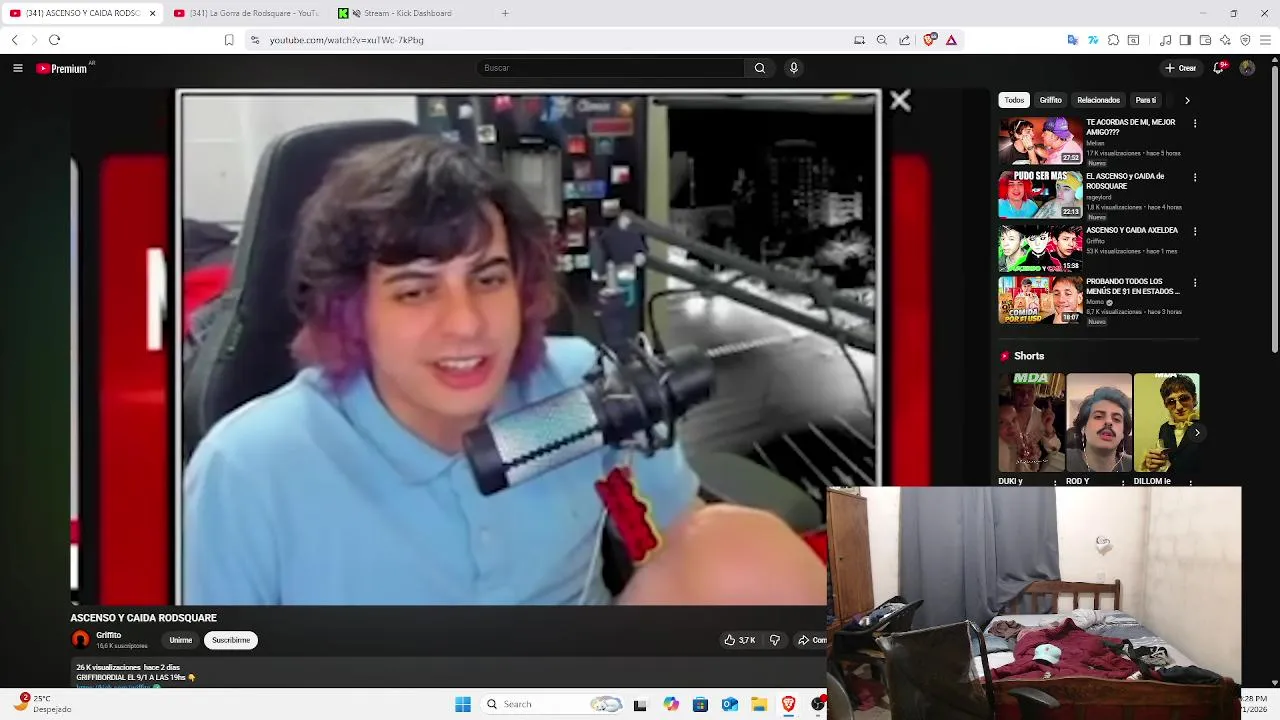This screenshot has width=1280, height=720.
Task: Open Brave Leo AI sparkle icon
Action: tap(1225, 40)
